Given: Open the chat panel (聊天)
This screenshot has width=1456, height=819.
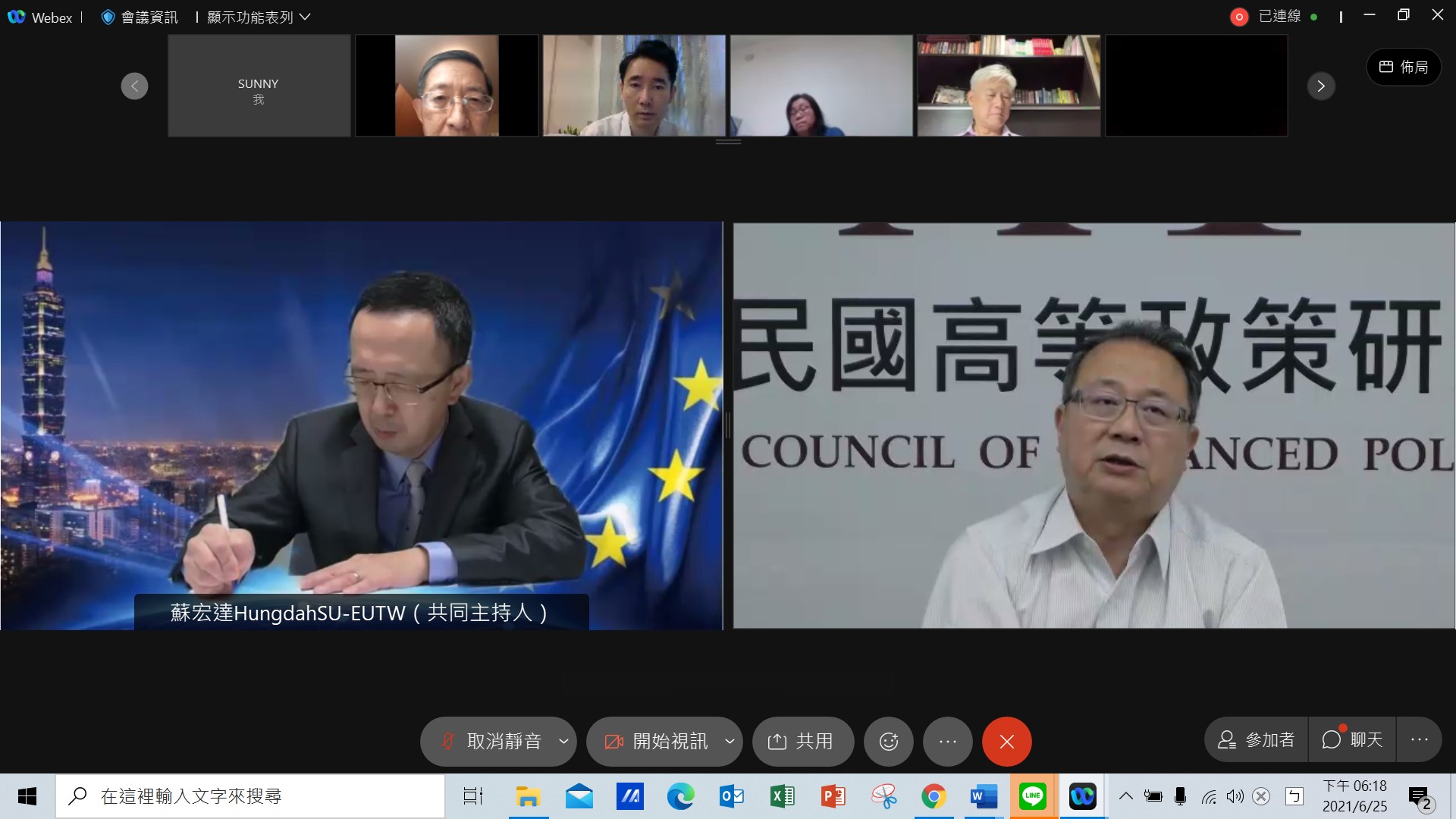Looking at the screenshot, I should click(x=1353, y=739).
